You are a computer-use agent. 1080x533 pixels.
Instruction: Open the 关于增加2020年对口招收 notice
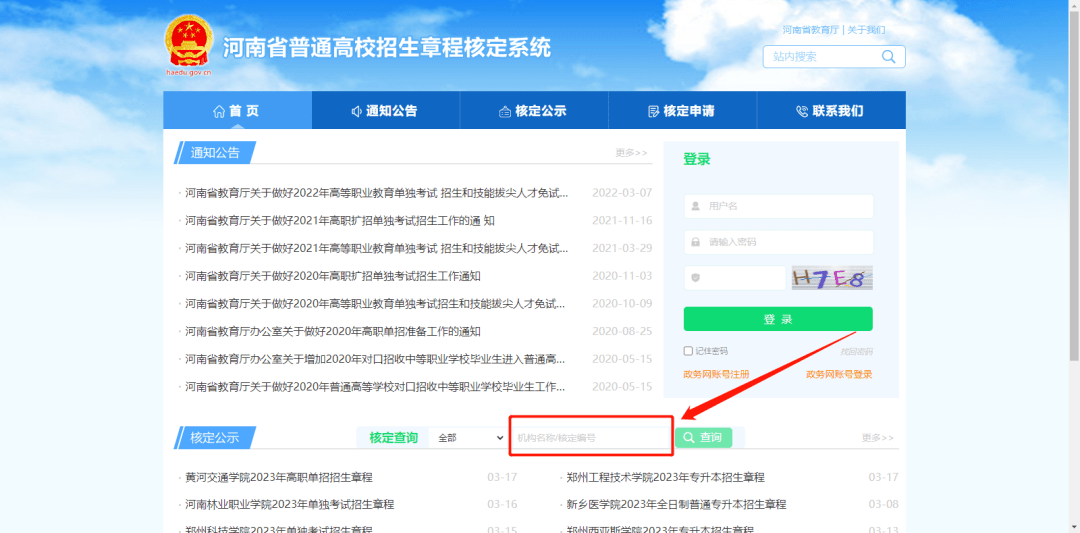click(375, 359)
